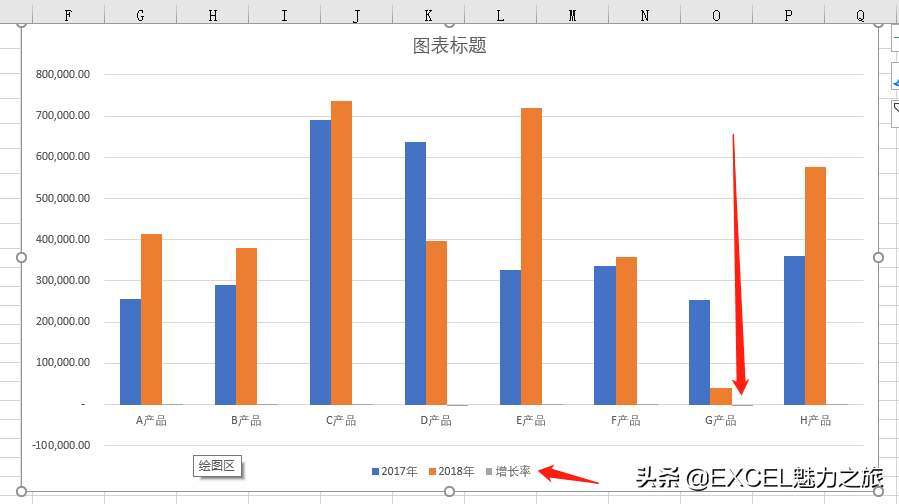Image resolution: width=899 pixels, height=504 pixels.
Task: Click the F产品 category axis label
Action: 626,421
